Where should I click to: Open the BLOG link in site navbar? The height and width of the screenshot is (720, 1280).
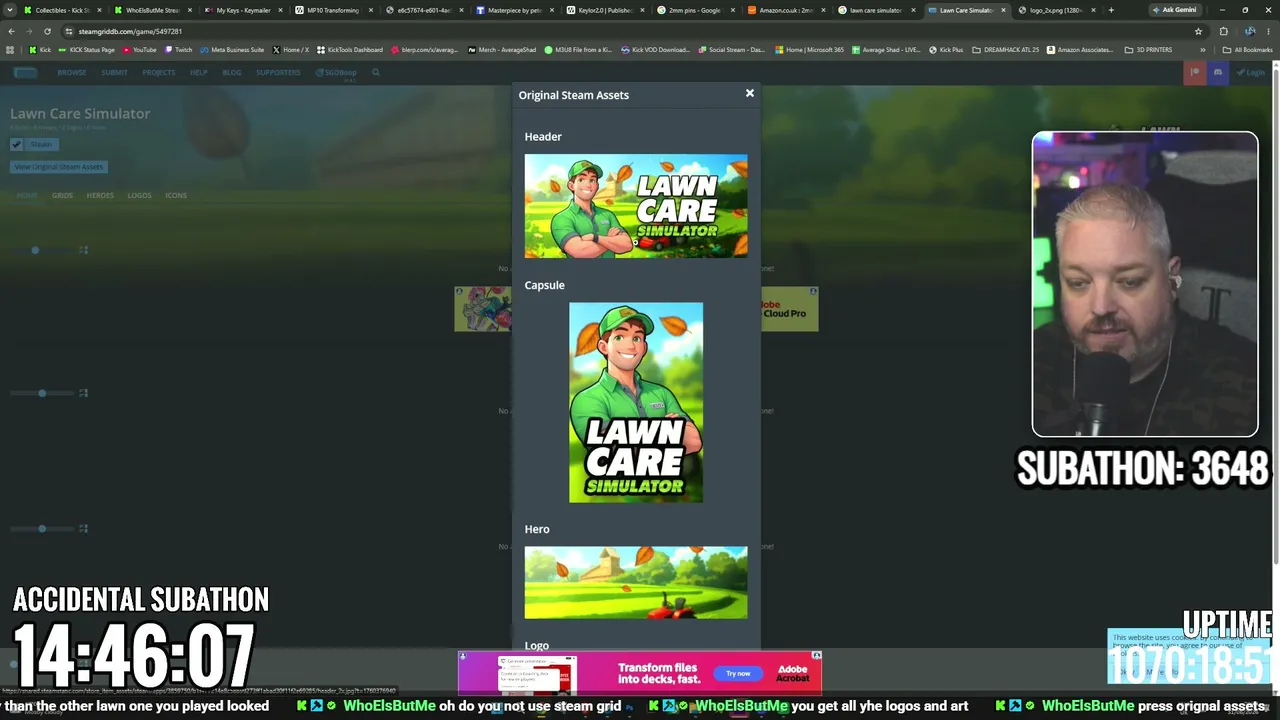(x=231, y=72)
